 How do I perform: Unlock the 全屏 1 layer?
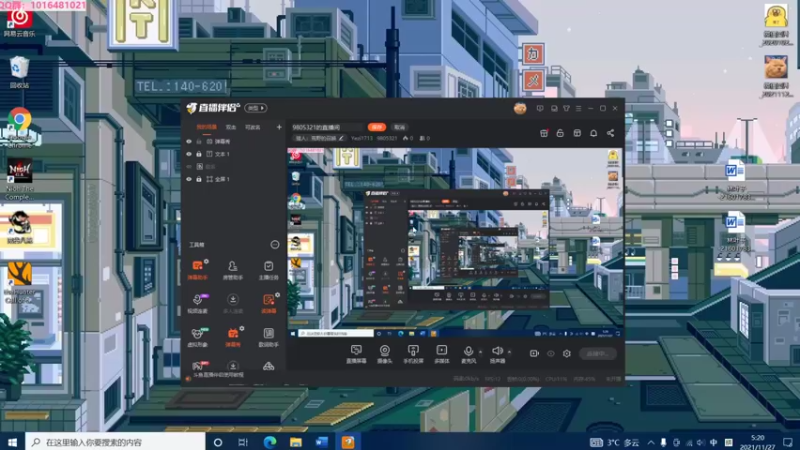coord(199,180)
